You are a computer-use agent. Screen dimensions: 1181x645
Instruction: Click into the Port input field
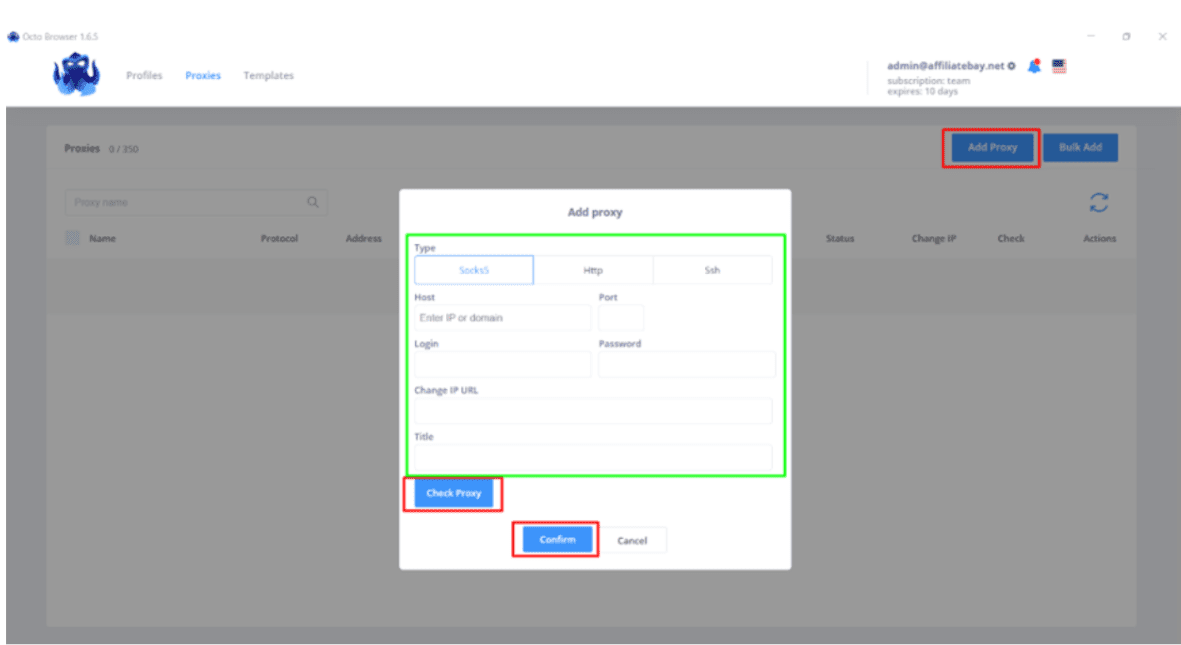coord(621,318)
